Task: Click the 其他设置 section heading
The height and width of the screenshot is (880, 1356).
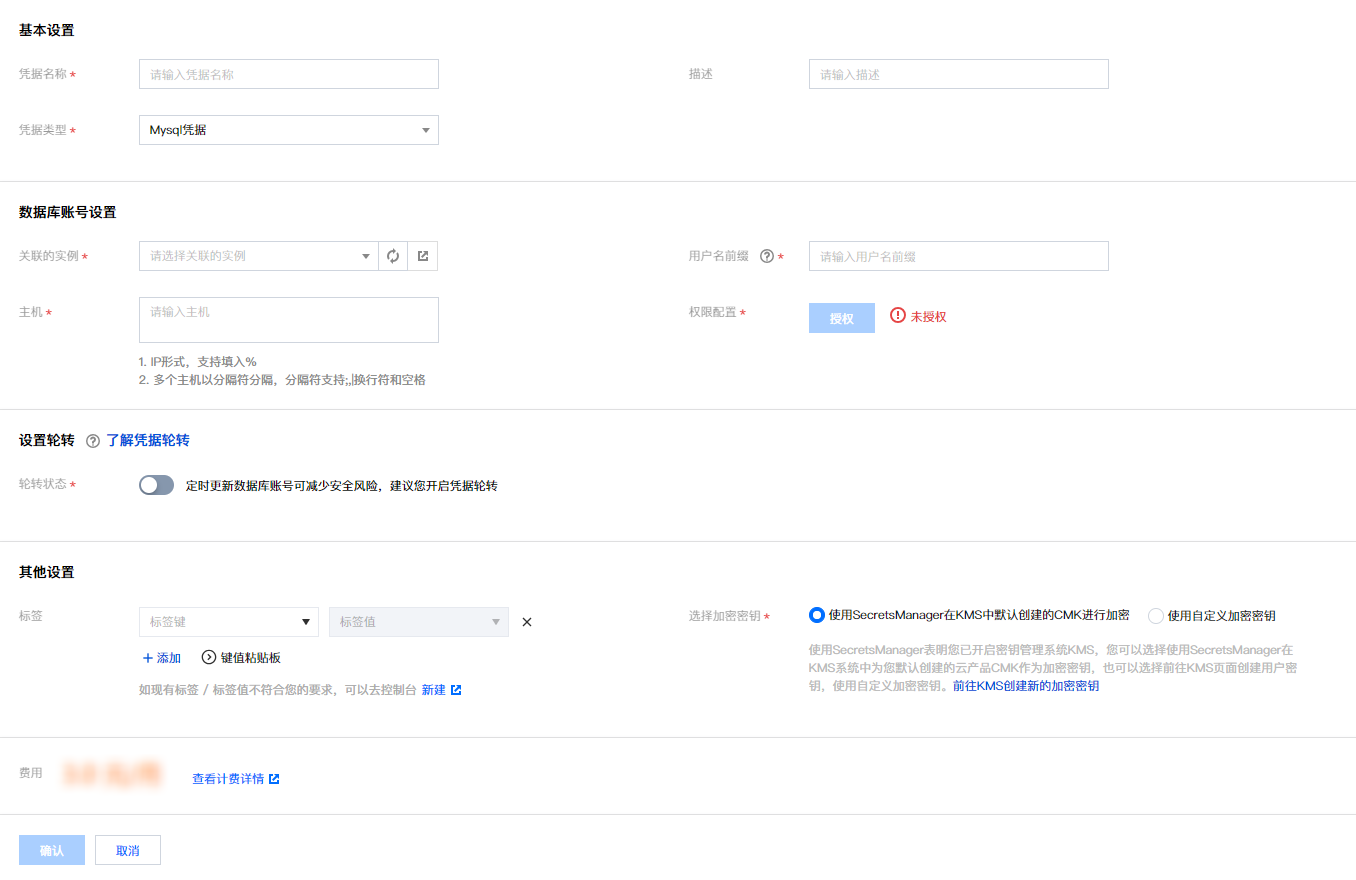Action: [47, 572]
